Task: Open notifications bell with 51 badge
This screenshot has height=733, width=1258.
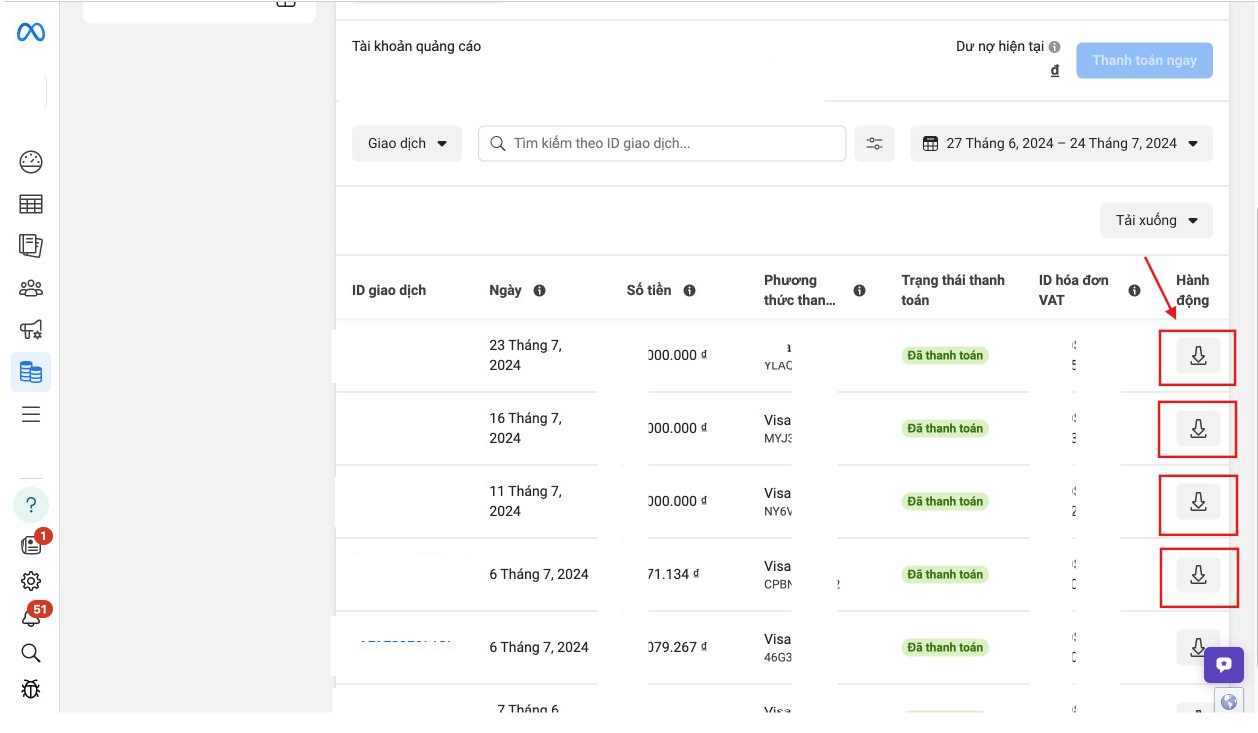Action: 31,617
